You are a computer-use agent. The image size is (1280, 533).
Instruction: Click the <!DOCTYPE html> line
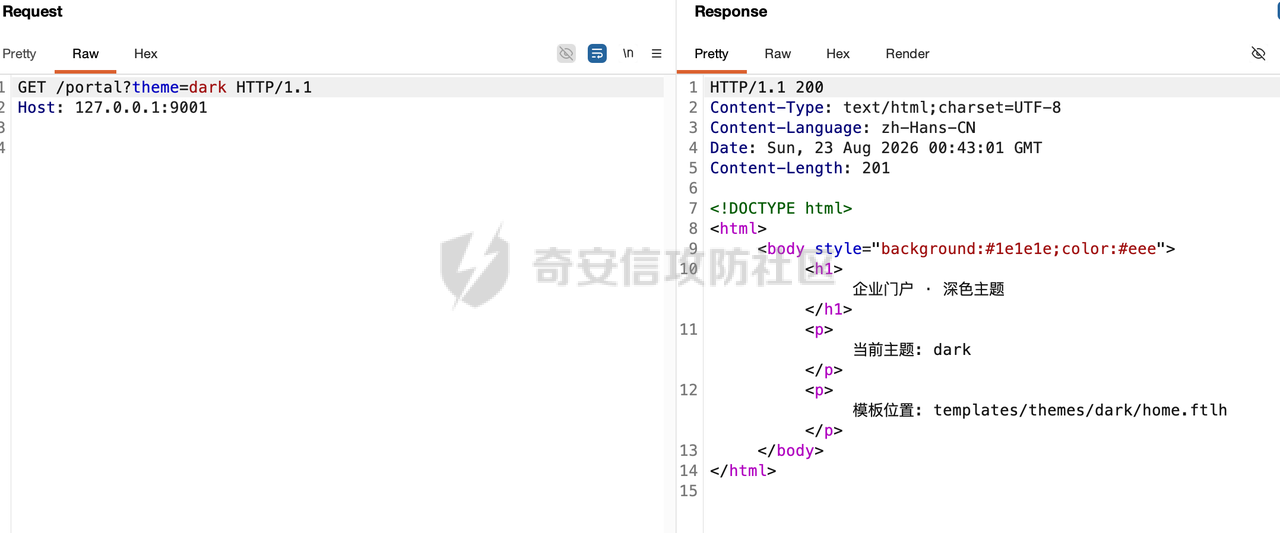pyautogui.click(x=781, y=209)
